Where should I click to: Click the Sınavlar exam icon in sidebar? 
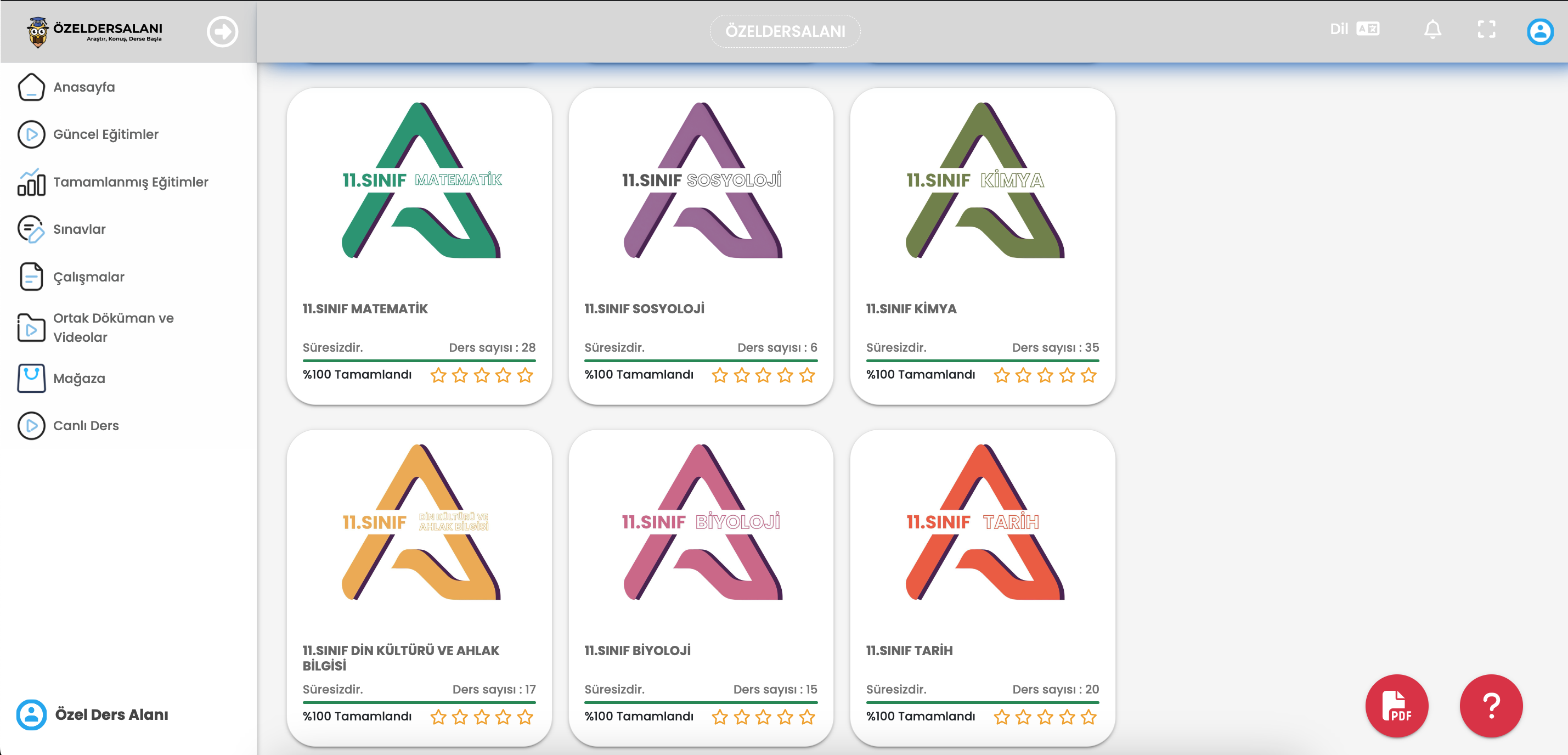[30, 229]
